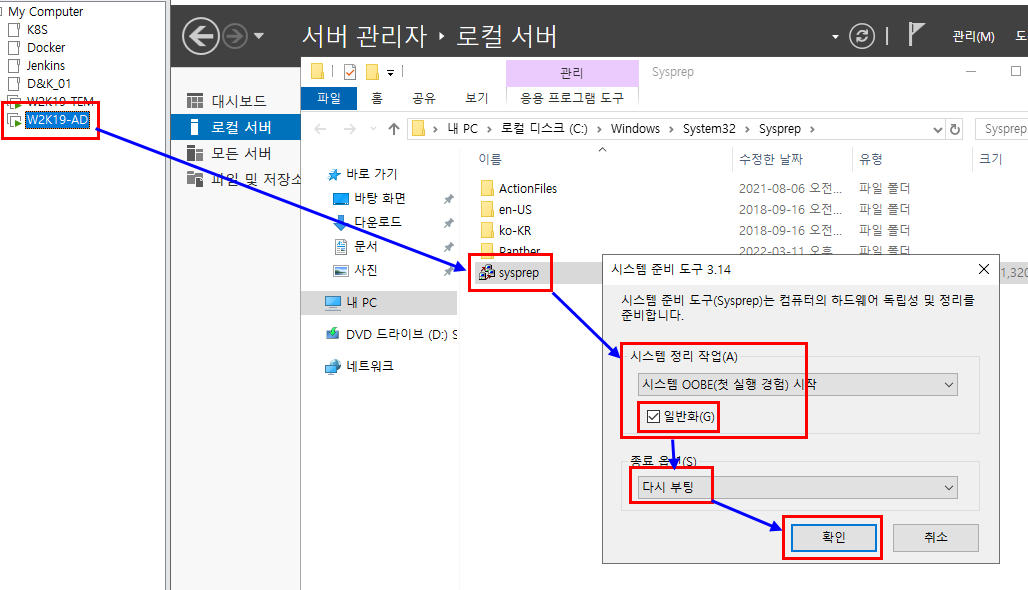1028x590 pixels.
Task: Click the 취소 button in Sysprep dialog
Action: coord(936,538)
